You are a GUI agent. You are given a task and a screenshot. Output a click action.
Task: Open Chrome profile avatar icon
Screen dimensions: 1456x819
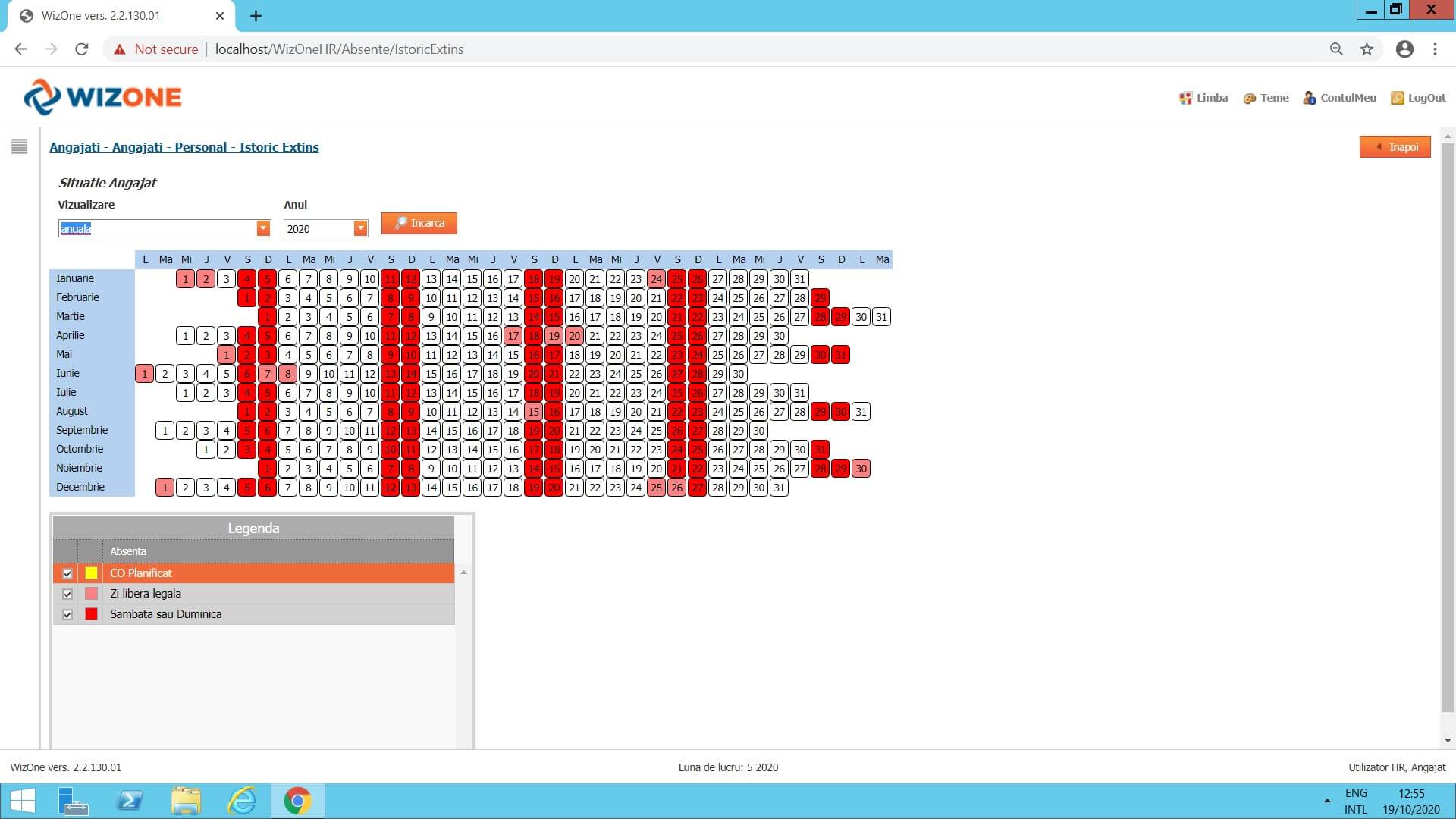[x=1404, y=49]
